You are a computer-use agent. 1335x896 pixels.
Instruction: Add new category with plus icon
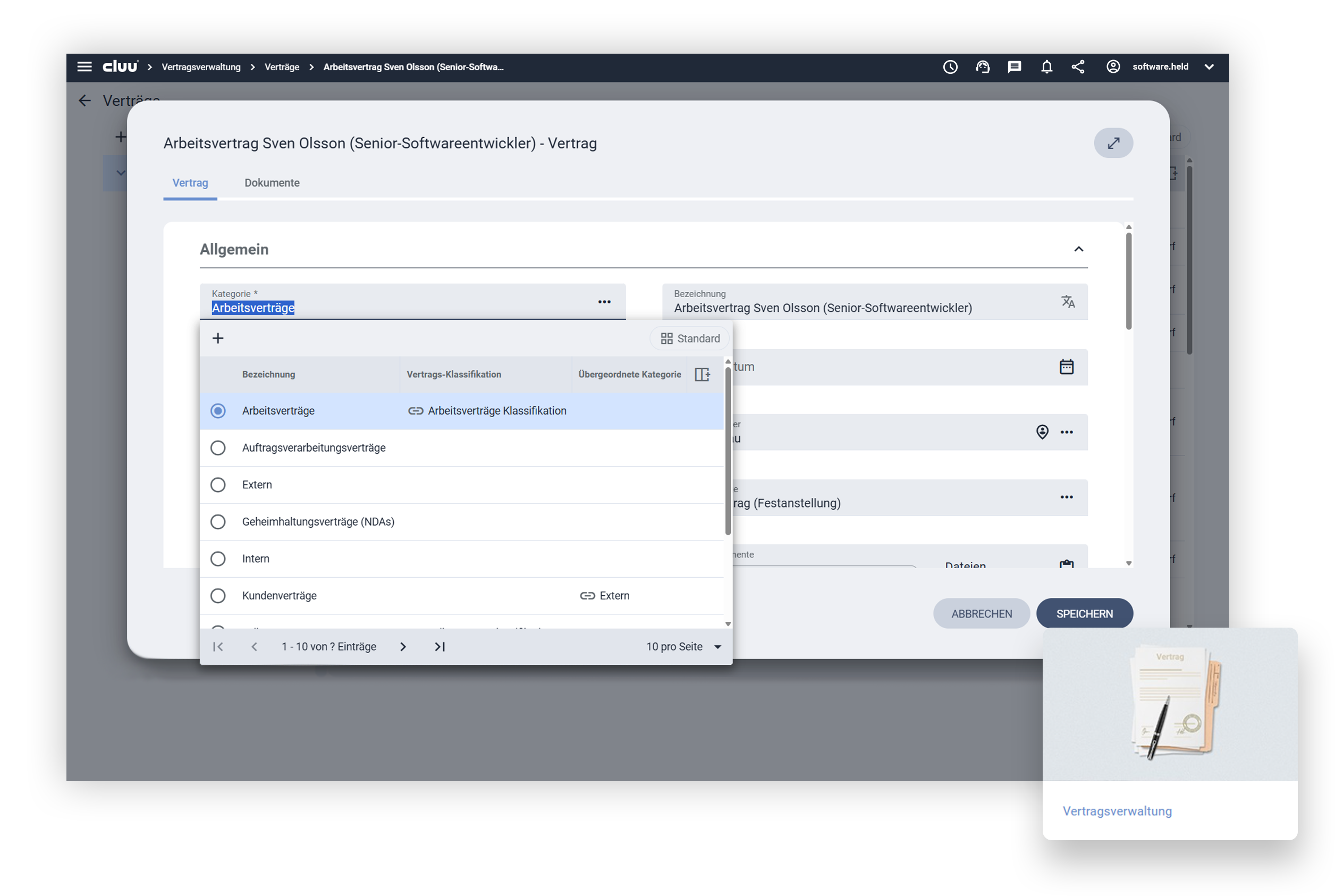pyautogui.click(x=218, y=339)
